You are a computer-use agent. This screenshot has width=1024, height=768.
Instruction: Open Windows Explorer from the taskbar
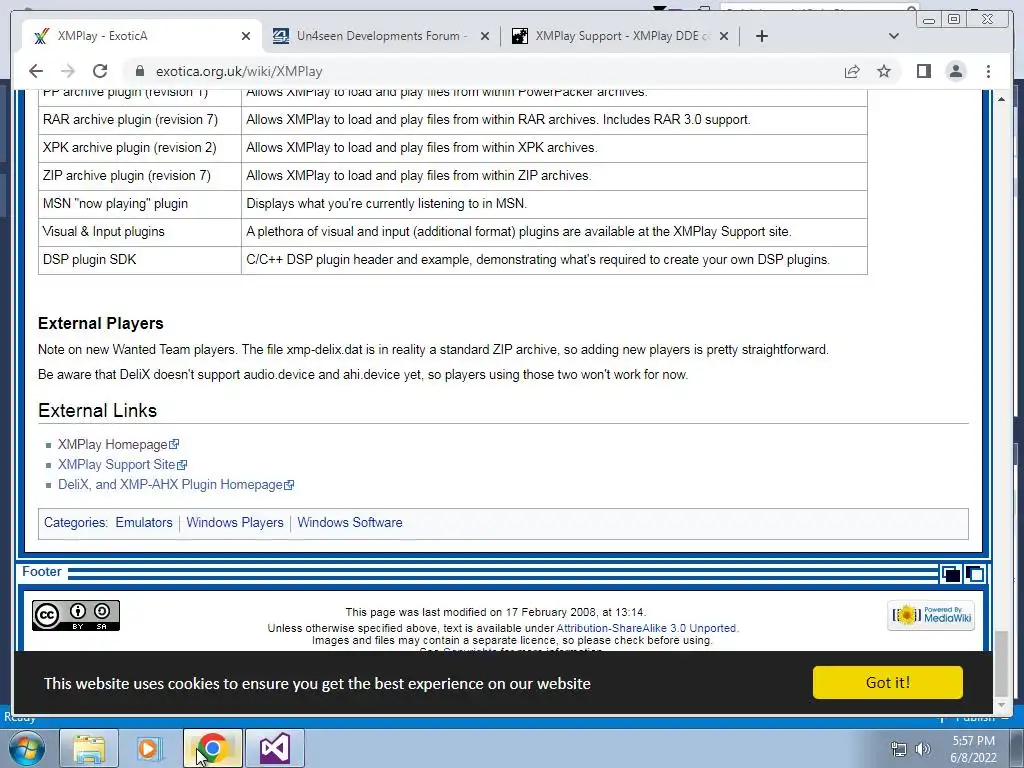[89, 748]
